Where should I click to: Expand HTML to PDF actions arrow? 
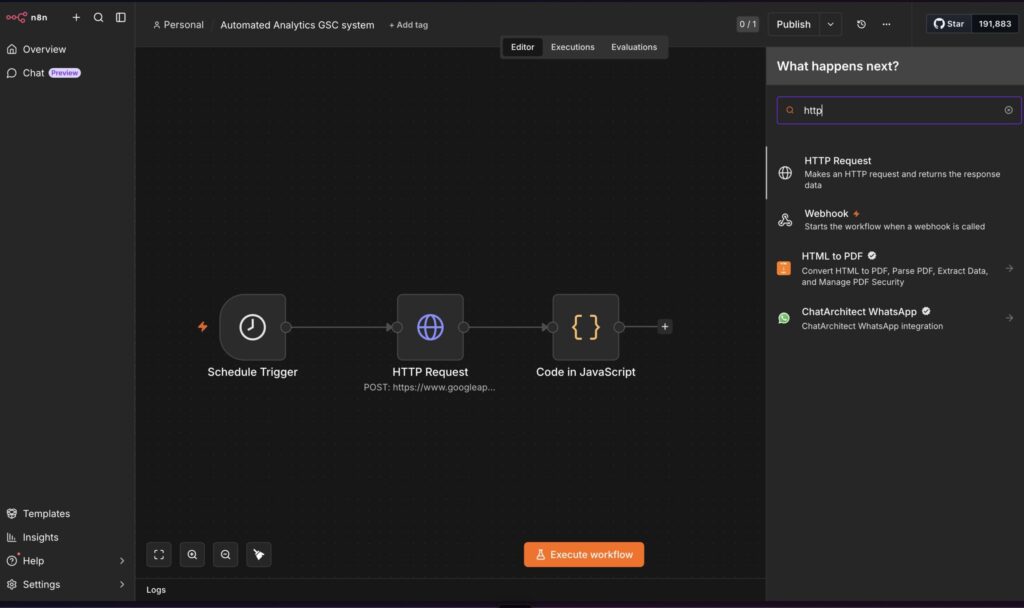[x=1009, y=268]
